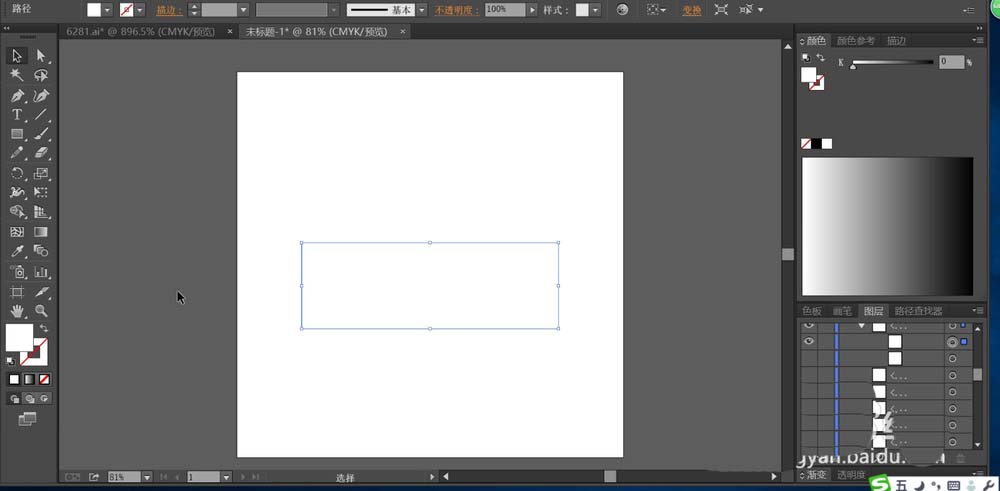Click target circle of selected layer row
1000x491 pixels.
pyautogui.click(x=952, y=342)
